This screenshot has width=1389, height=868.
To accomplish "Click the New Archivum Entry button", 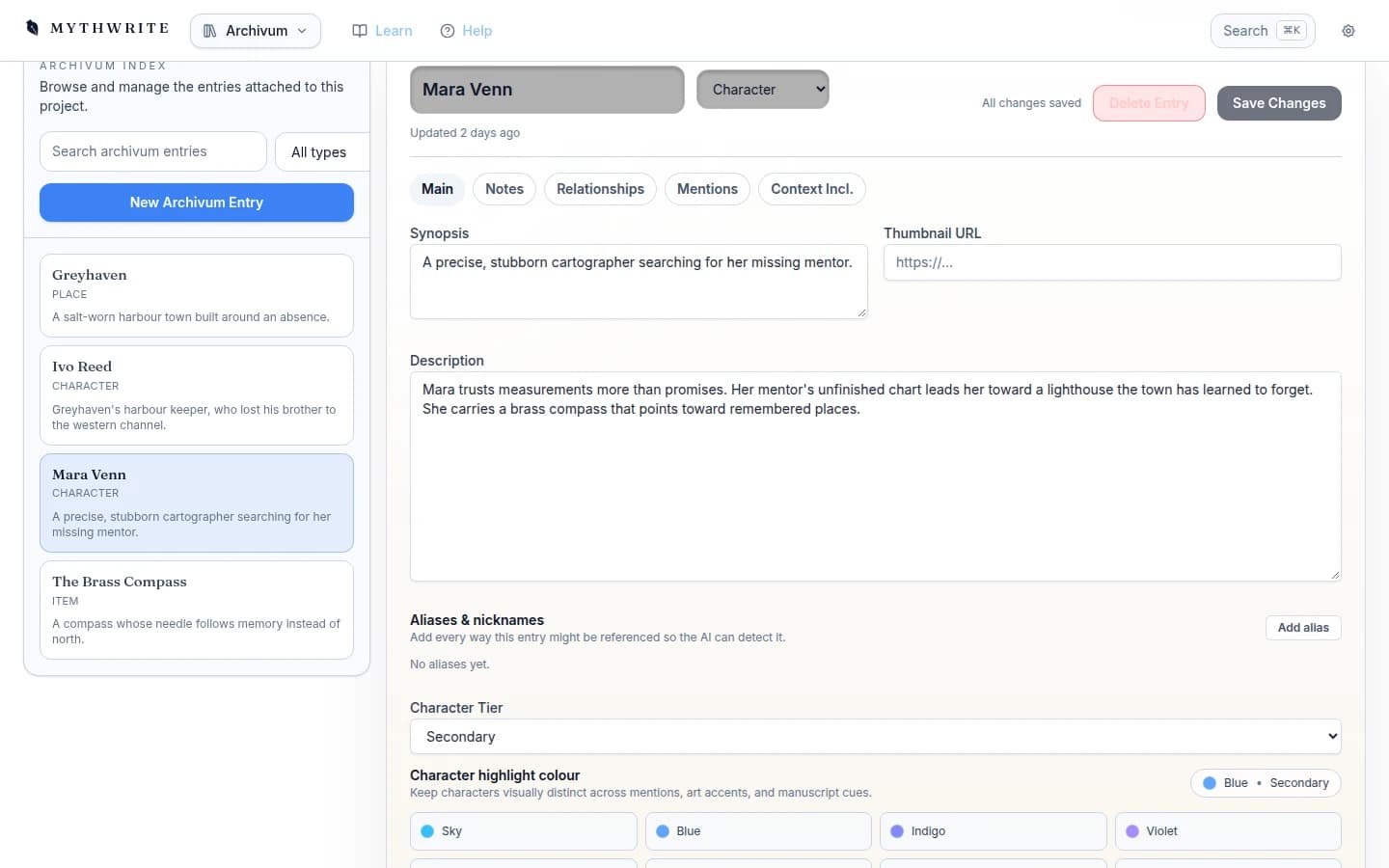I will [x=197, y=203].
